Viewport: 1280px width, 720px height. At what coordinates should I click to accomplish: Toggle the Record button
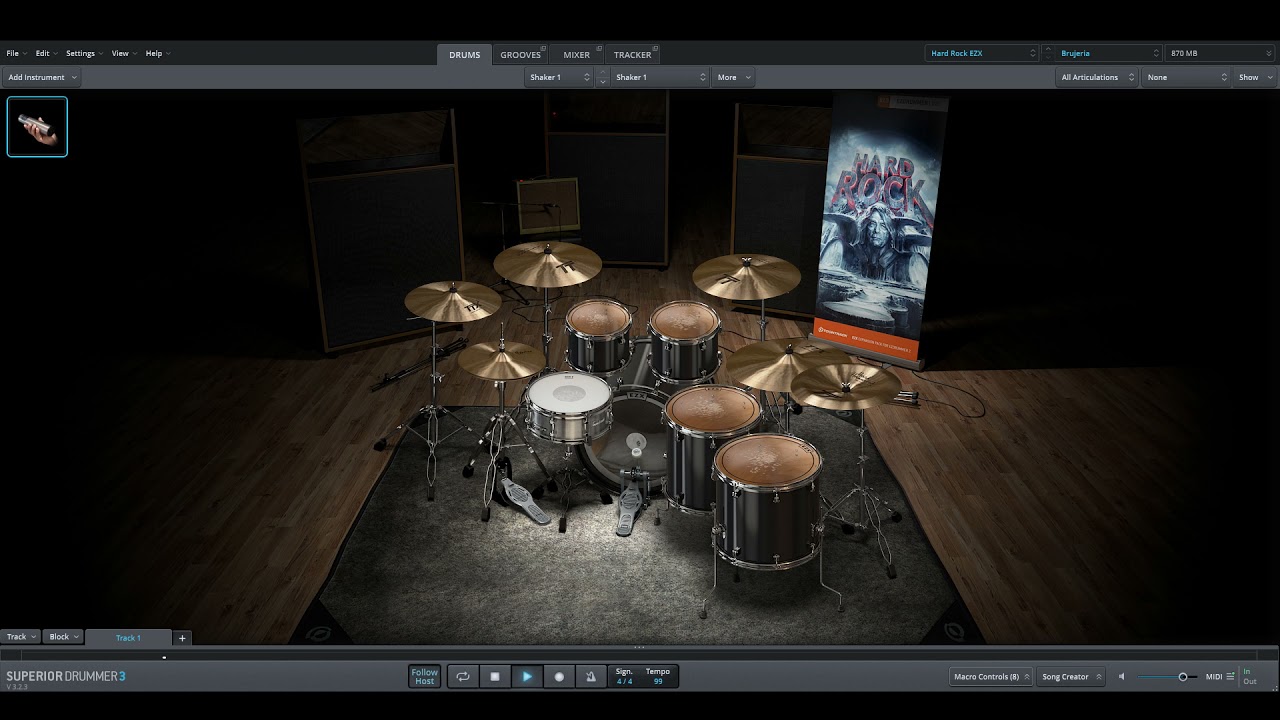[x=559, y=677]
